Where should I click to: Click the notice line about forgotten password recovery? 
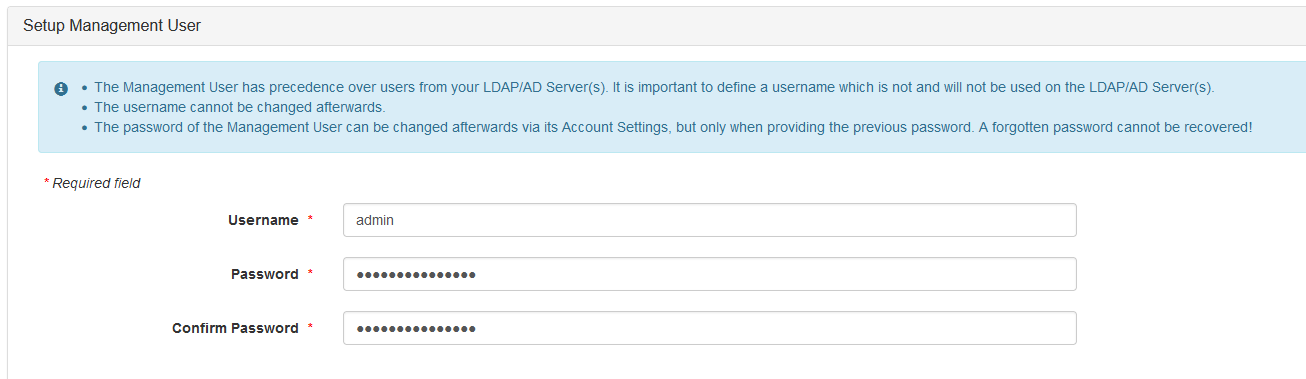pos(673,127)
